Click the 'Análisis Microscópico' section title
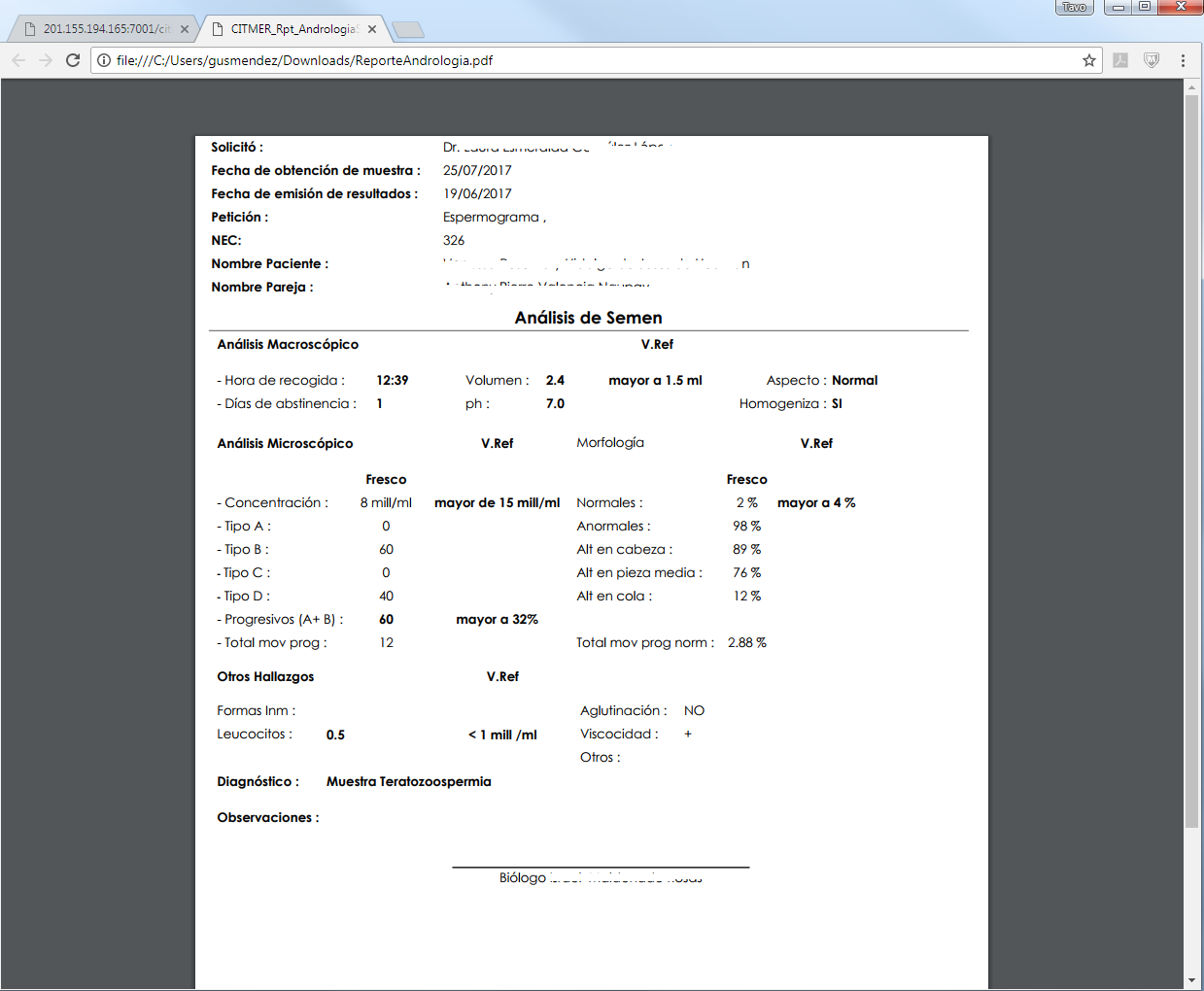 [285, 443]
